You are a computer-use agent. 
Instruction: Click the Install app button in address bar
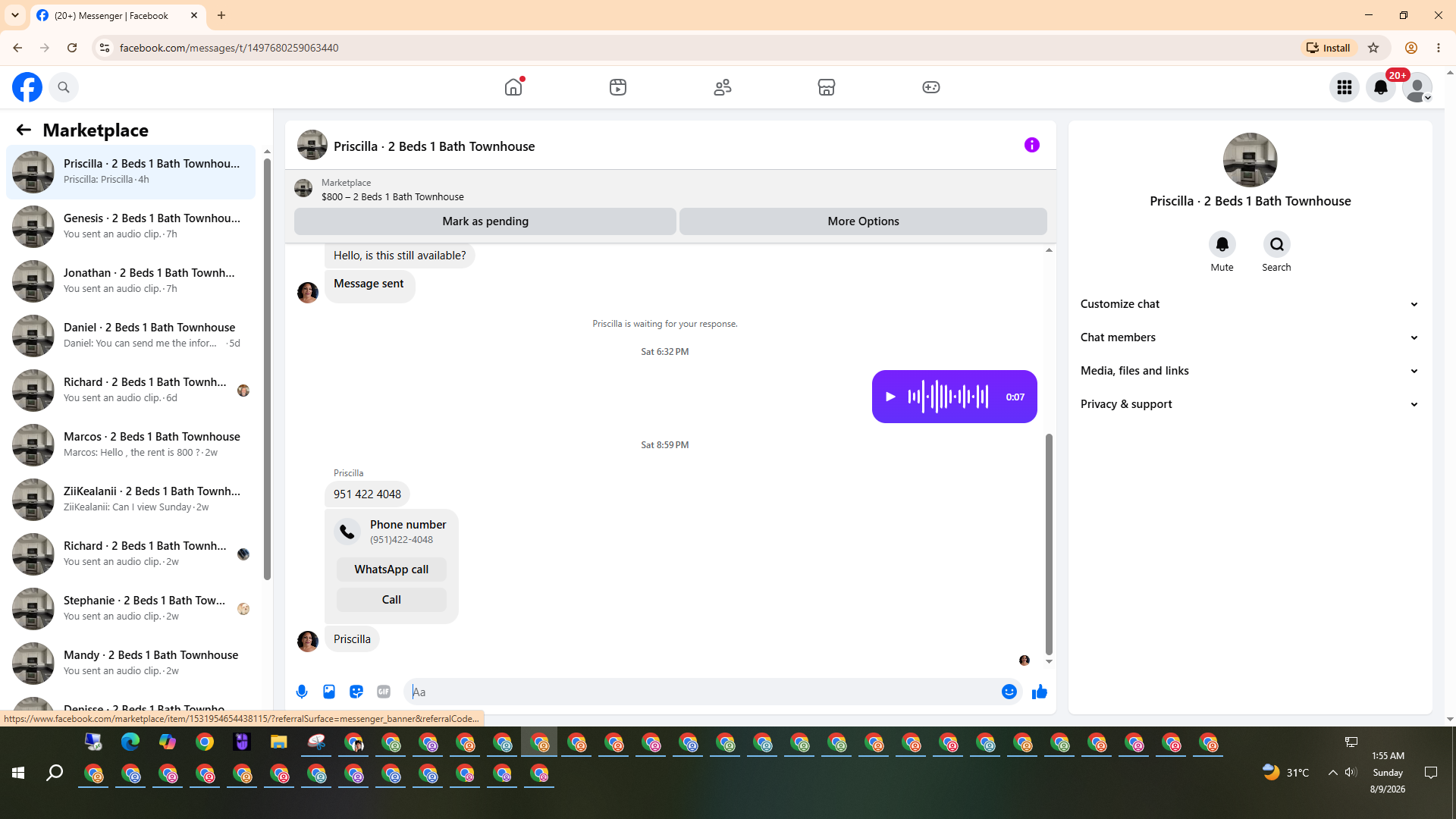(x=1329, y=48)
